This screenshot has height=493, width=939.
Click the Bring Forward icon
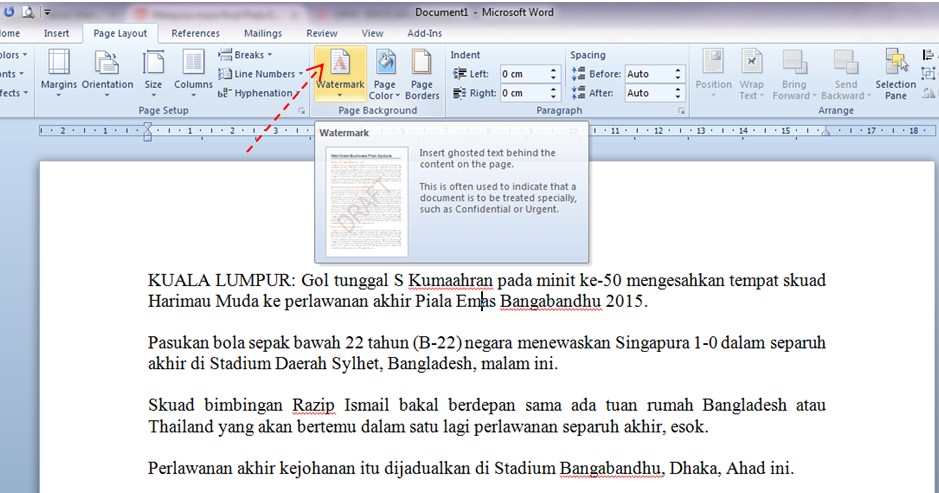tap(794, 62)
